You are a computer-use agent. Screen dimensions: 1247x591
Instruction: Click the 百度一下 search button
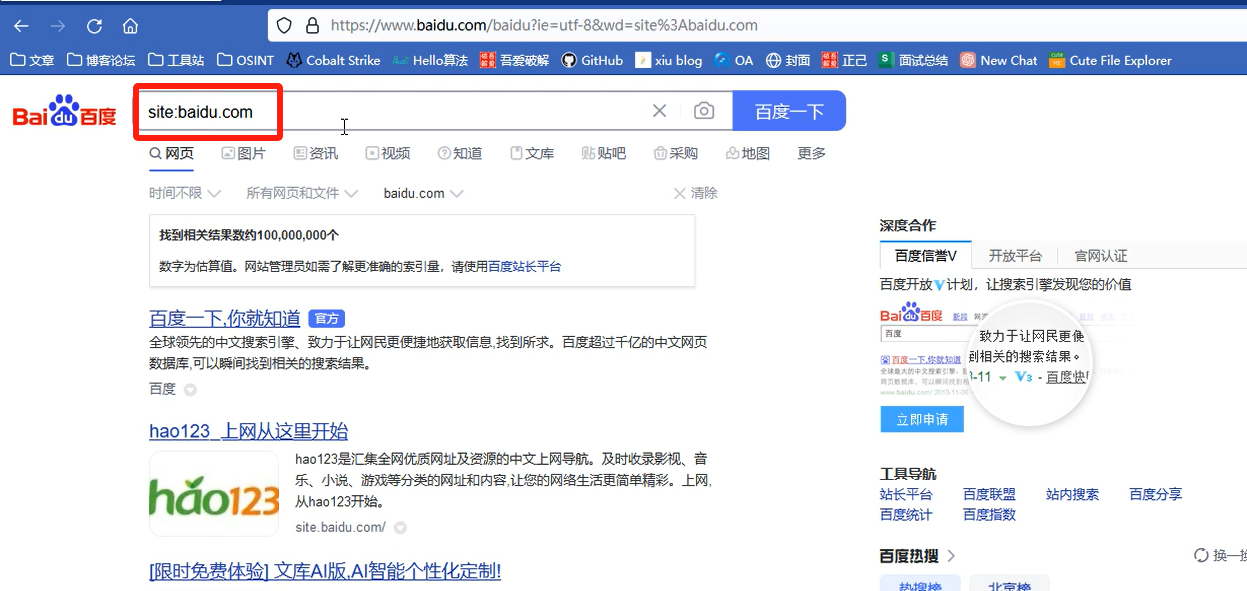[x=789, y=111]
